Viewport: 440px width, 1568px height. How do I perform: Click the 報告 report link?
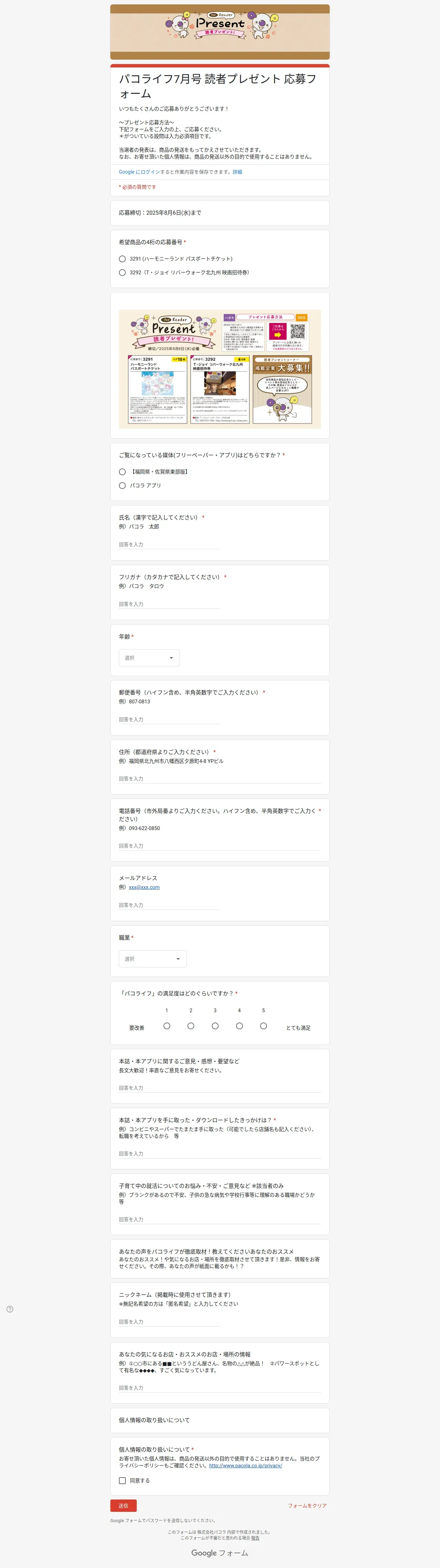click(255, 1538)
